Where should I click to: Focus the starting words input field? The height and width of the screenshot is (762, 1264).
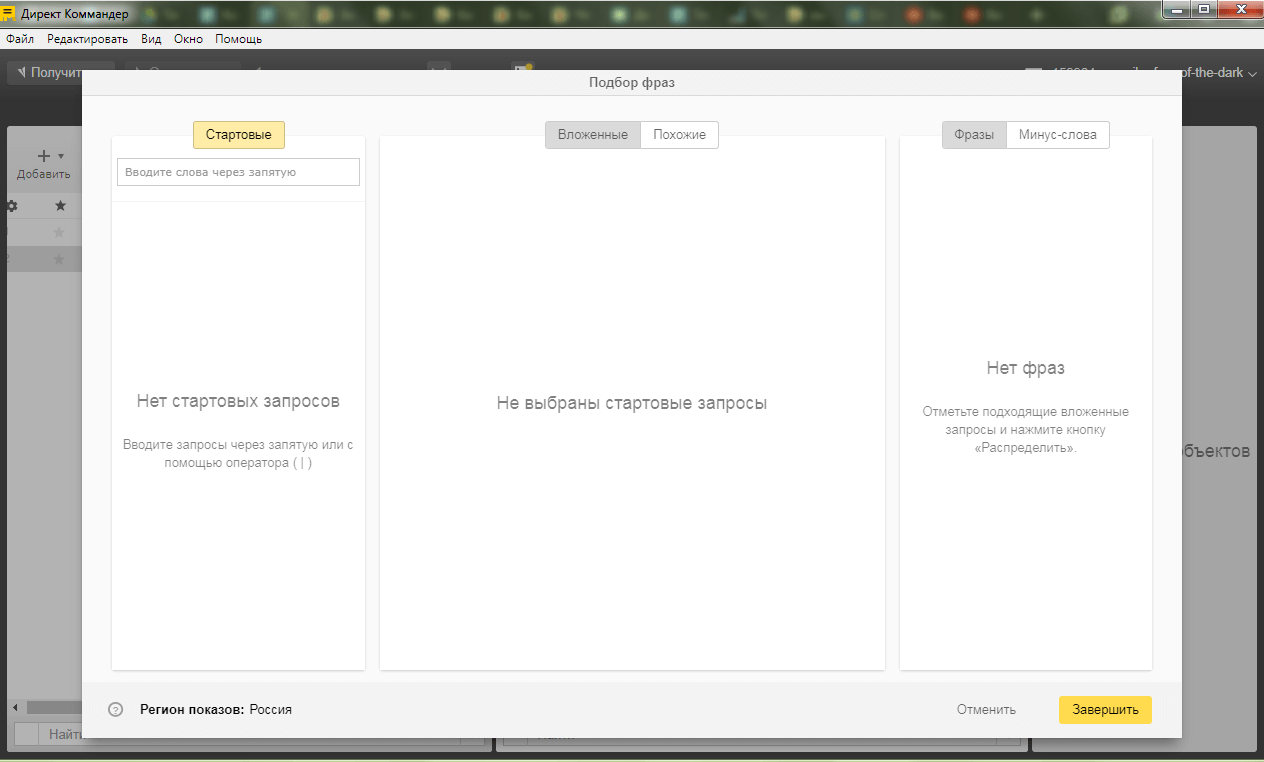[x=238, y=172]
